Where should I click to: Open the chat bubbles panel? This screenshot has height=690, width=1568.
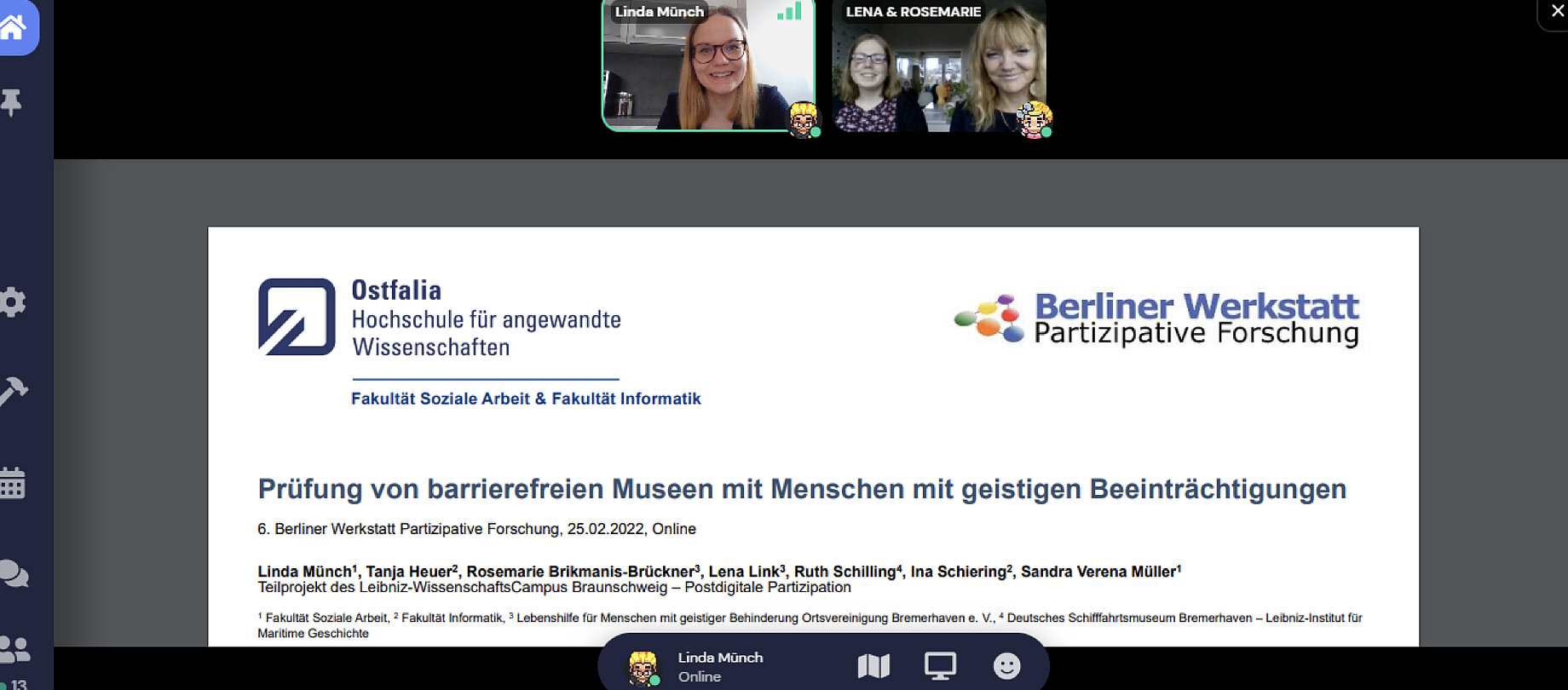click(x=14, y=574)
